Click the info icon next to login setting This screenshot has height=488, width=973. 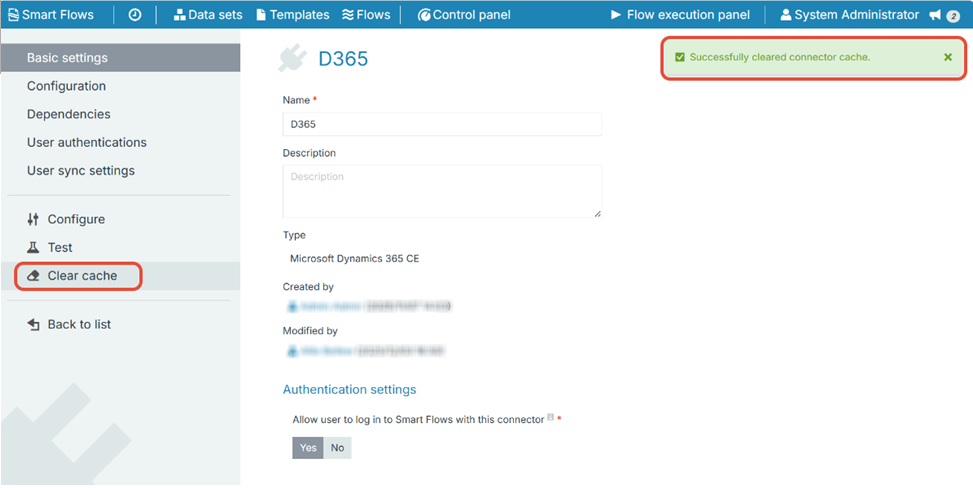tap(550, 417)
